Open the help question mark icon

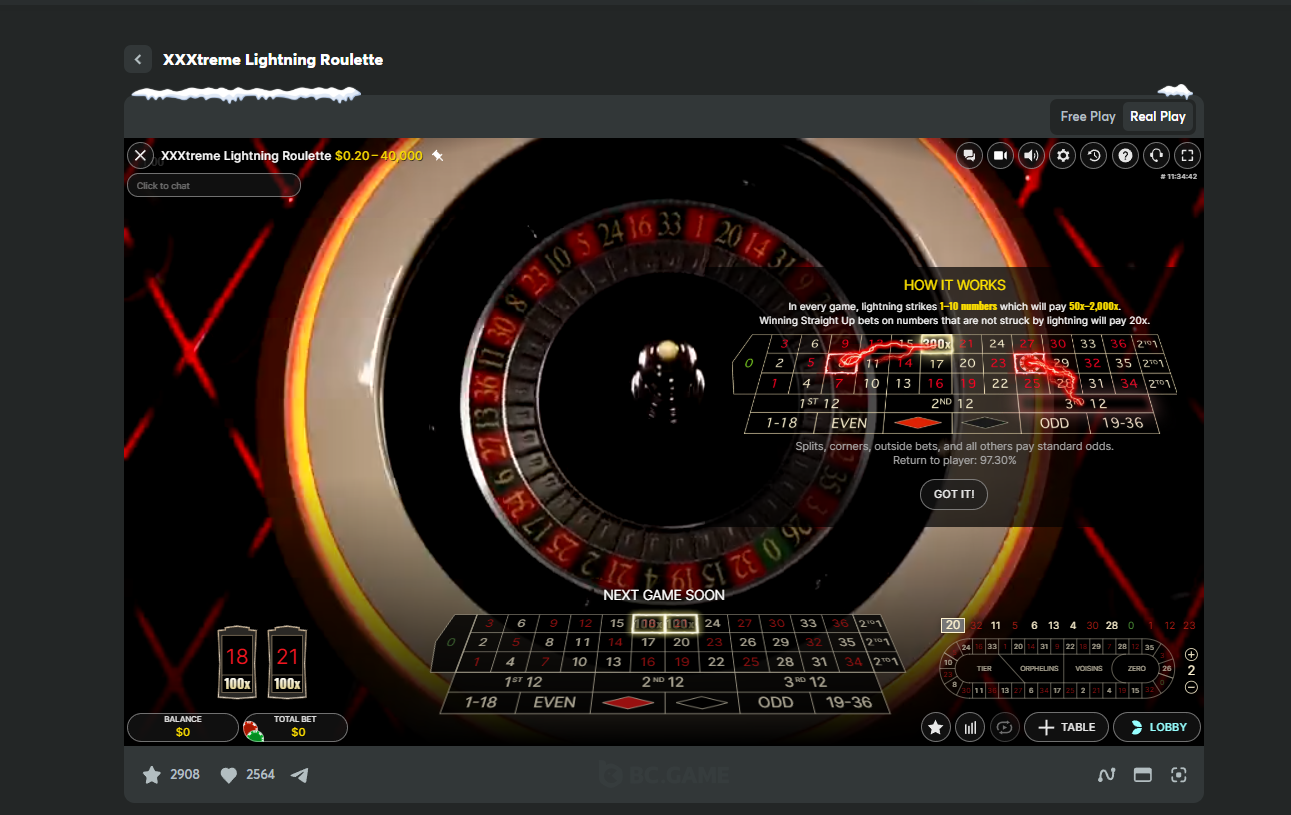(1125, 156)
